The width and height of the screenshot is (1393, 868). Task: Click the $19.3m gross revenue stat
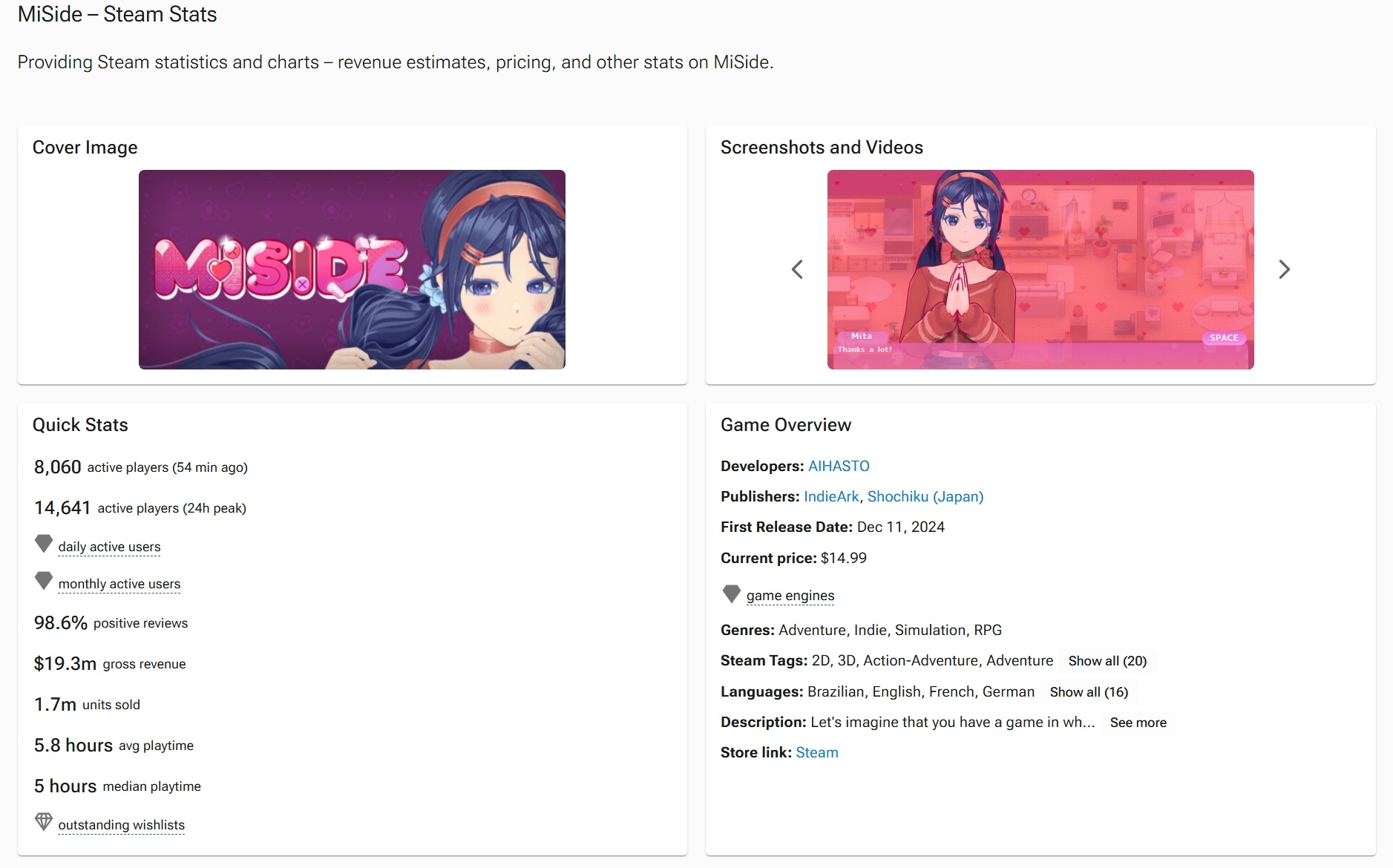pos(110,663)
